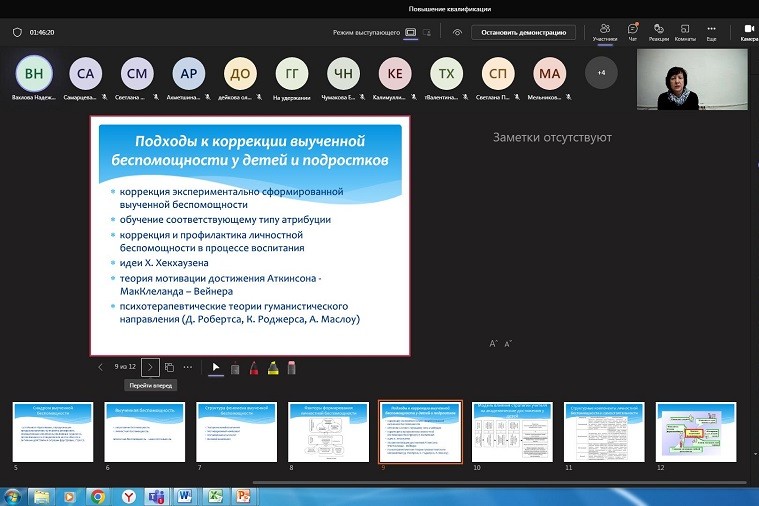Open Yandex Browser from the taskbar
This screenshot has width=759, height=506.
128,496
